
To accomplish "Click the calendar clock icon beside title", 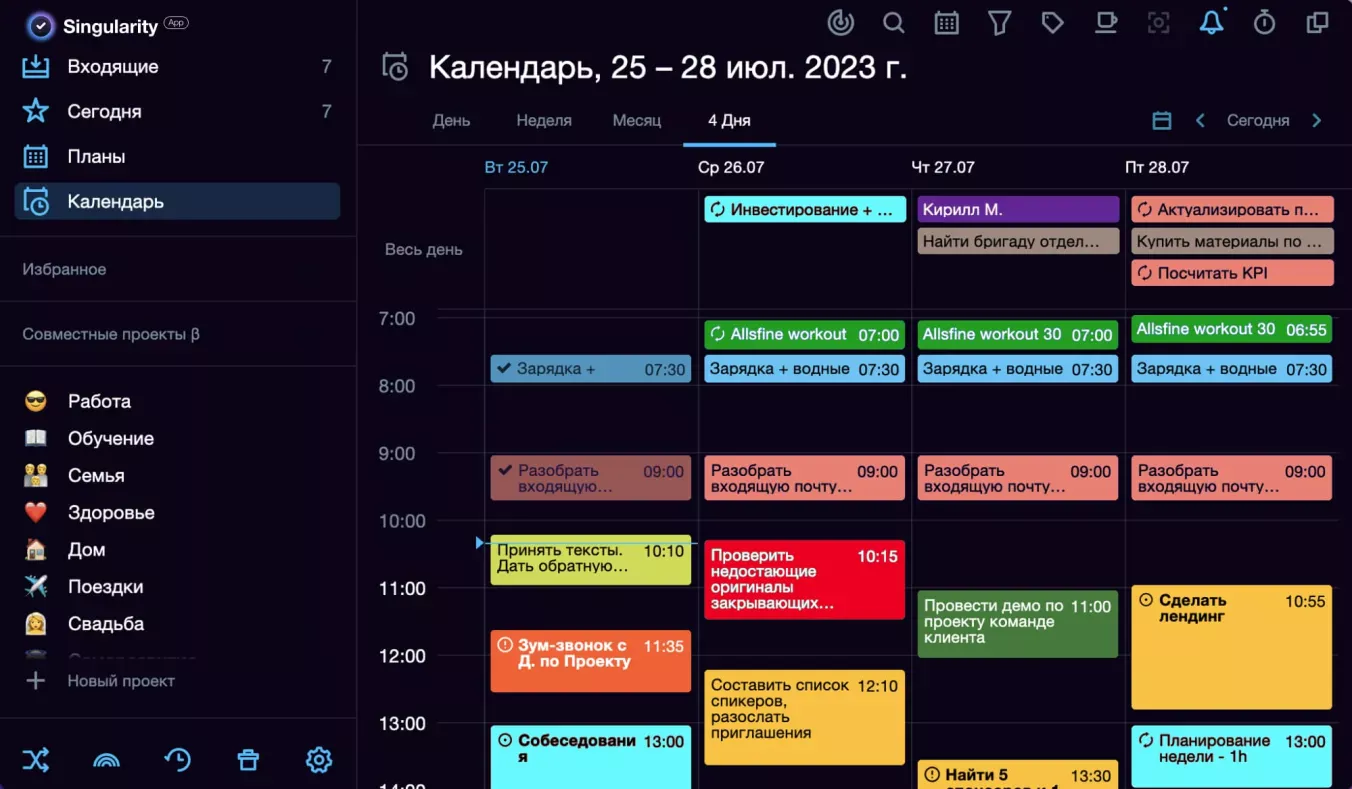I will tap(396, 67).
